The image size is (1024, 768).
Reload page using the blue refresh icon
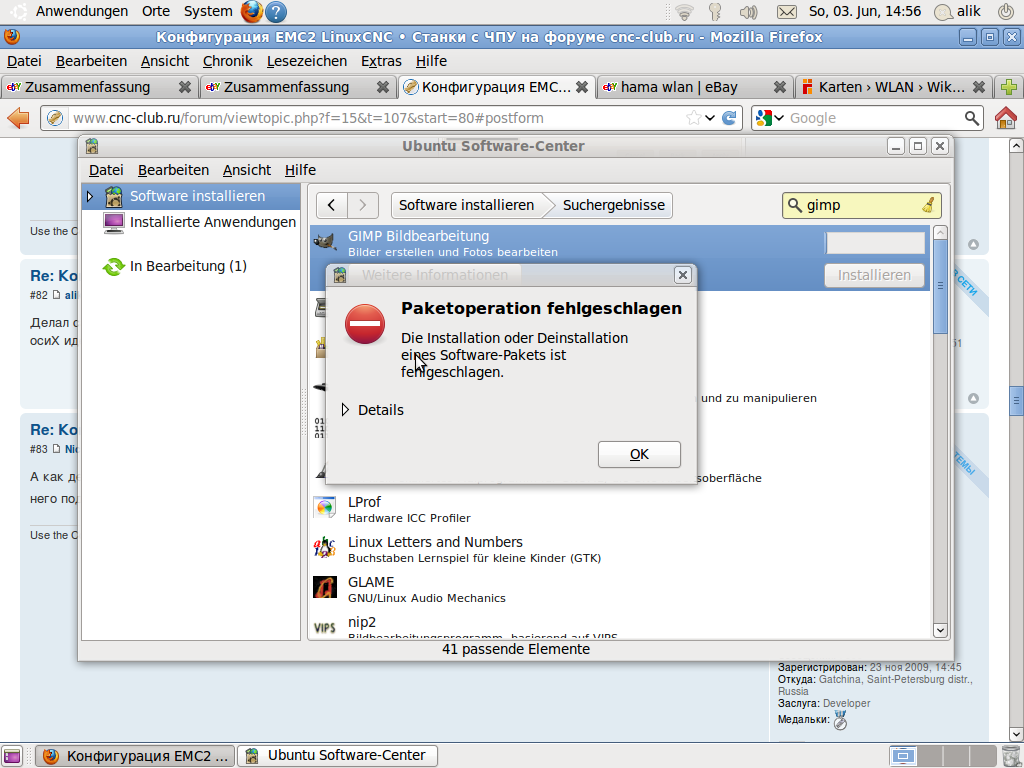point(729,118)
